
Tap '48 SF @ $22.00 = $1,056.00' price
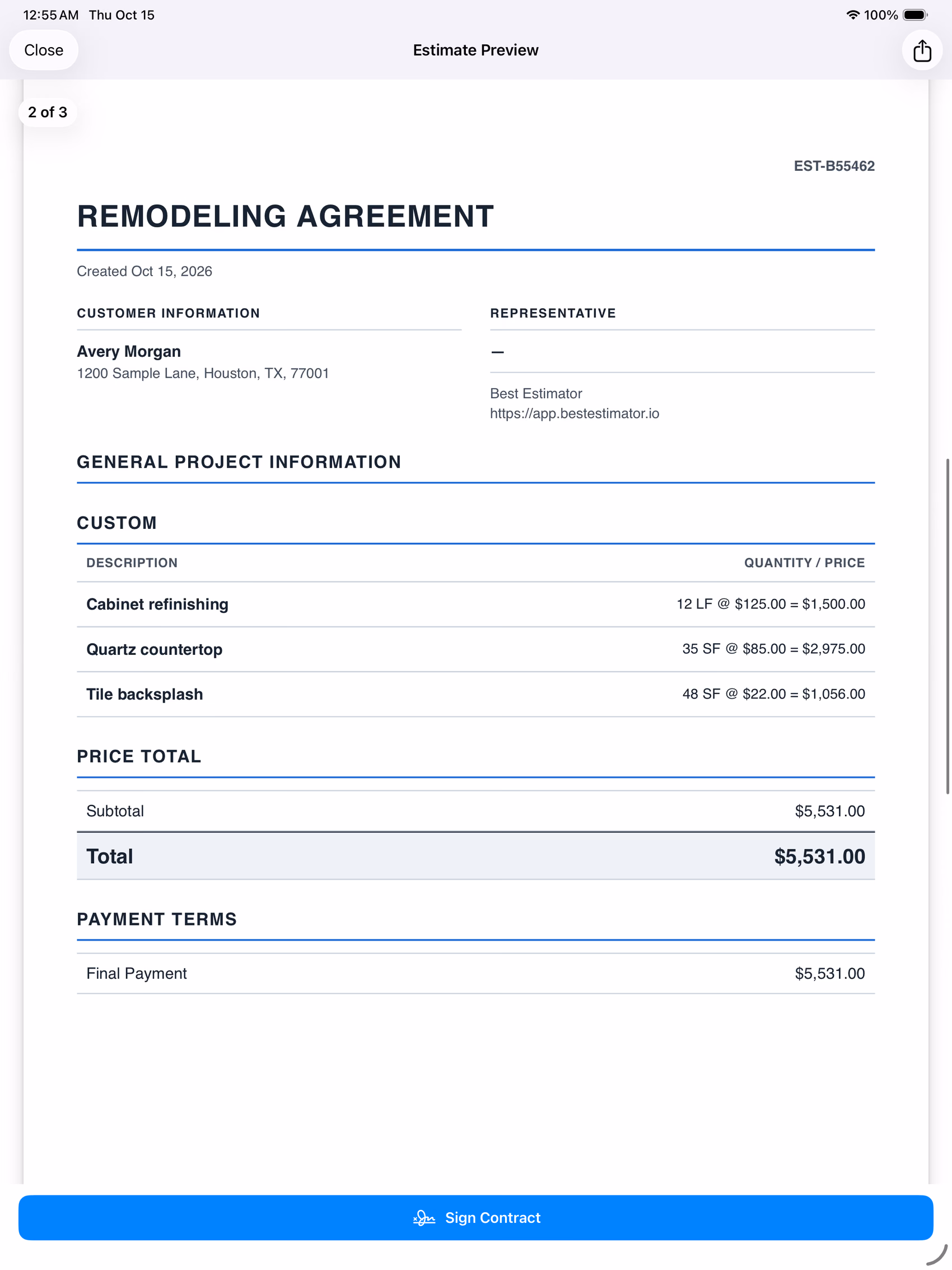(773, 694)
